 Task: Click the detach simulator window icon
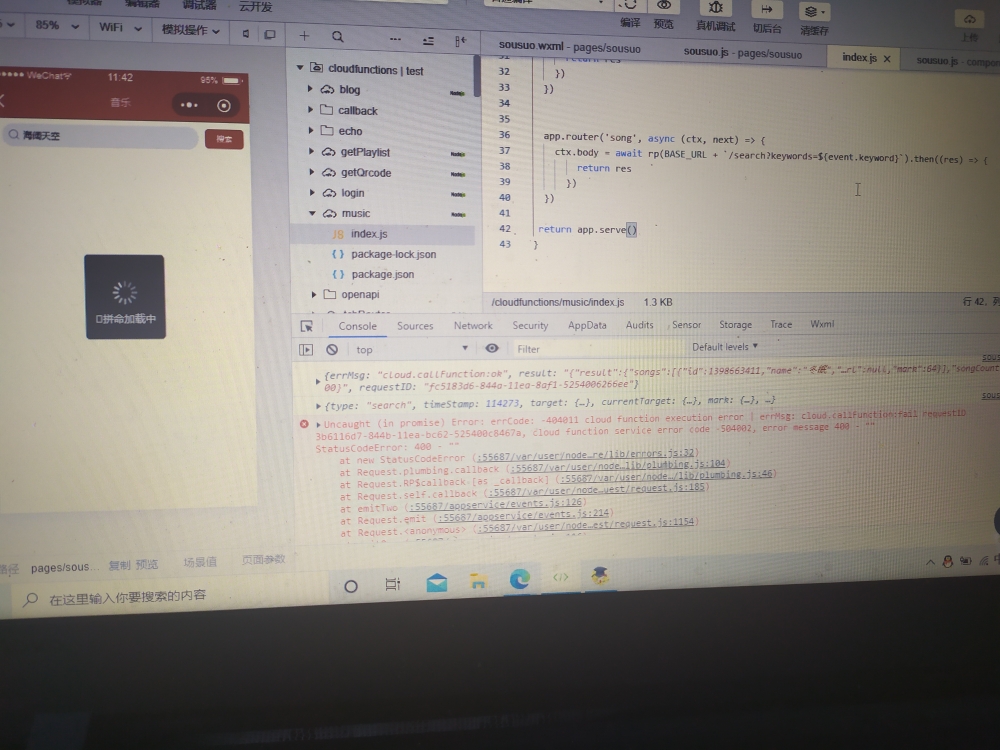pos(270,34)
